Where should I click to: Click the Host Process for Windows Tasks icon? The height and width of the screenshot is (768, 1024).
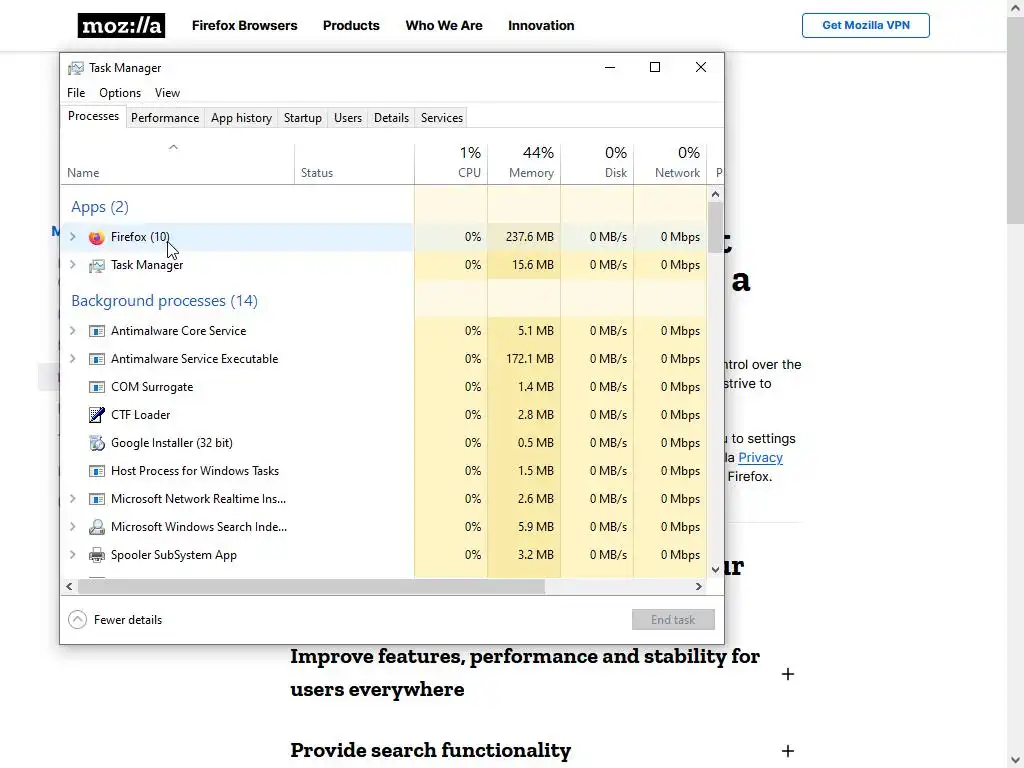[97, 471]
